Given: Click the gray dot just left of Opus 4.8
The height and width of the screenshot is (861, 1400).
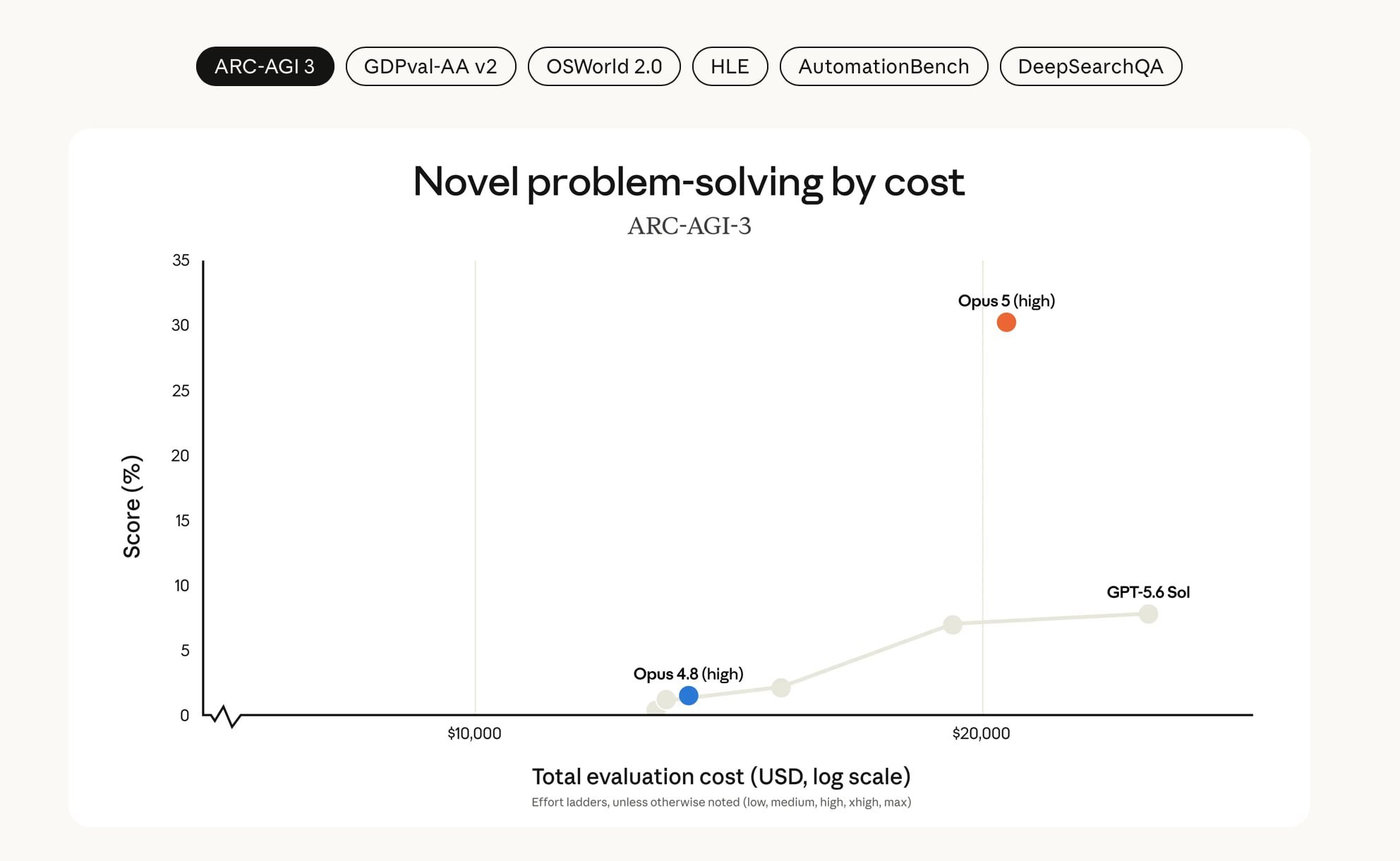Looking at the screenshot, I should point(666,699).
